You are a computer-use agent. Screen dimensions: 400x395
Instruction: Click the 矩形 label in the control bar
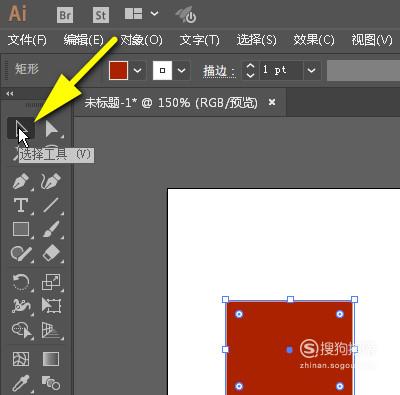pyautogui.click(x=27, y=69)
